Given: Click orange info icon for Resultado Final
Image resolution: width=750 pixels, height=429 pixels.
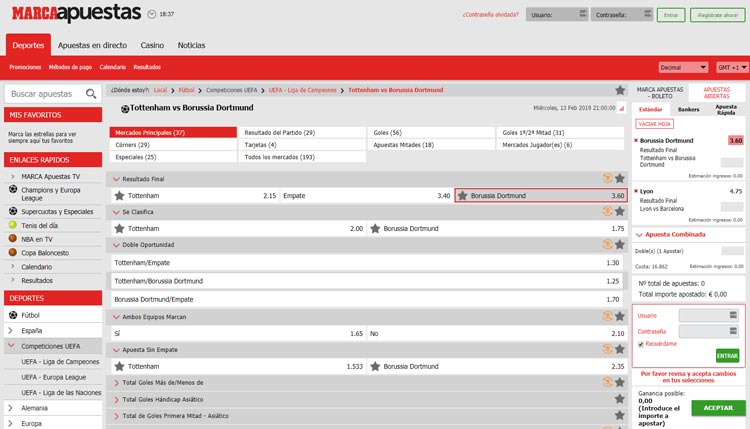Looking at the screenshot, I should [607, 178].
